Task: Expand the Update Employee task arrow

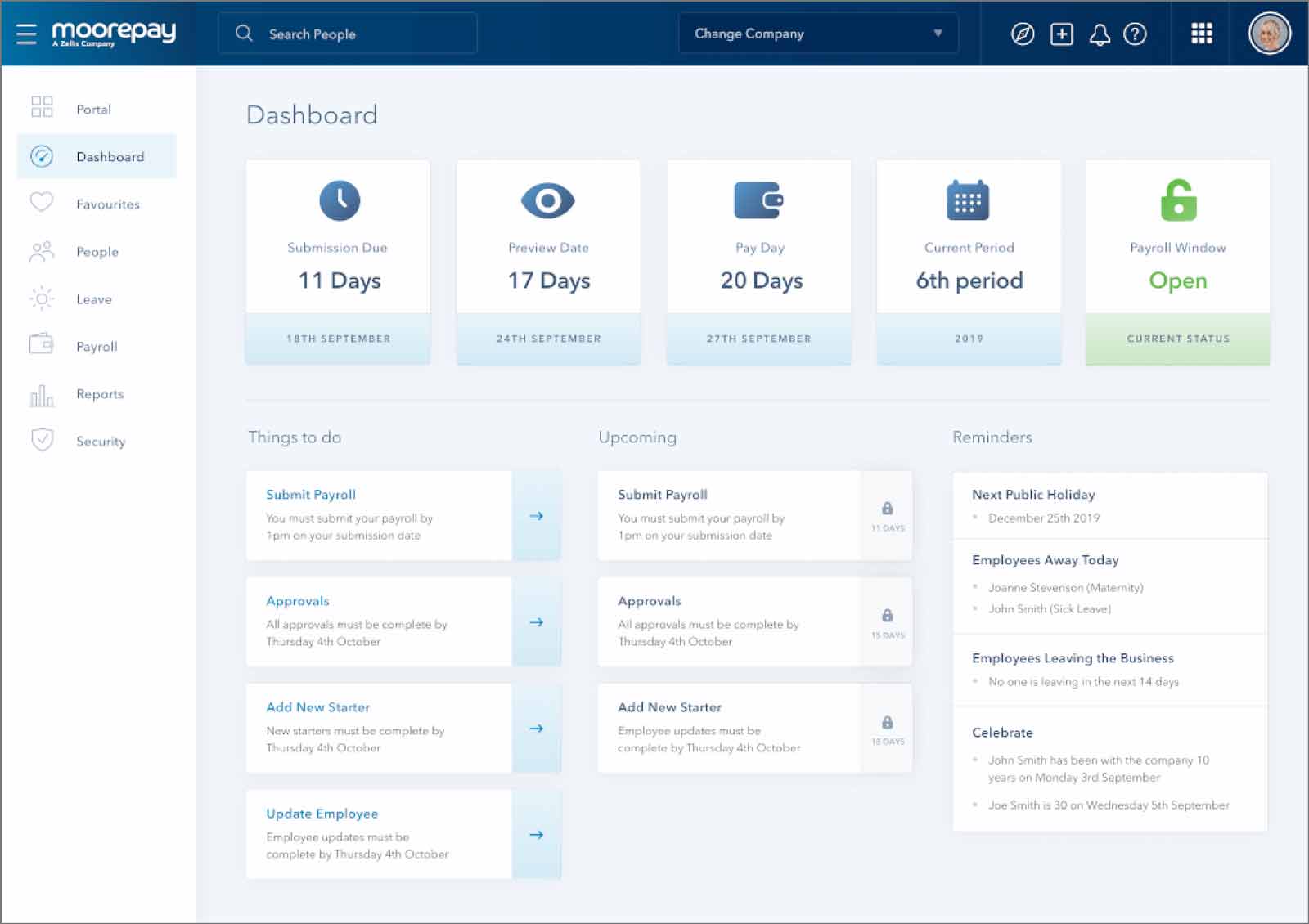Action: (x=537, y=835)
